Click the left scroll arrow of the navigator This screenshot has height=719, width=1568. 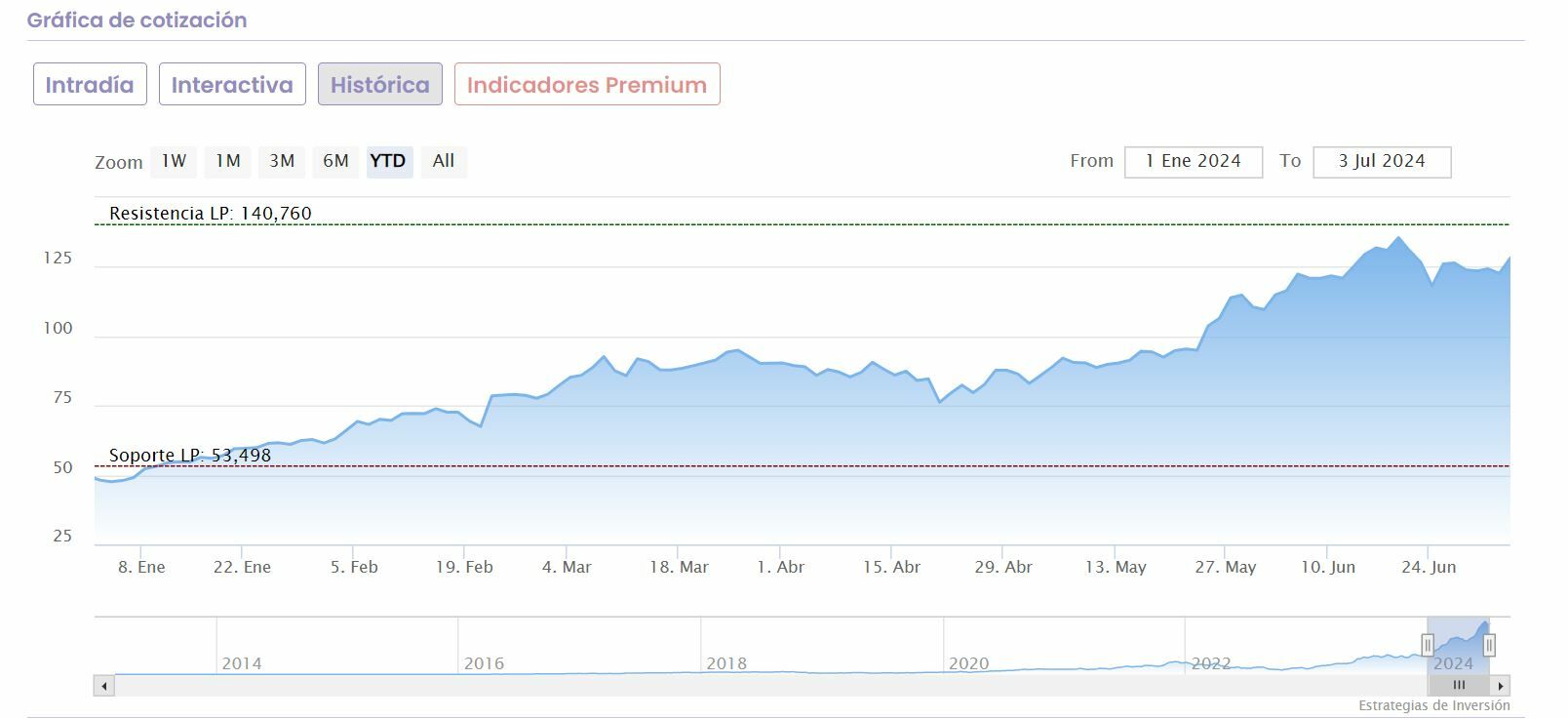click(x=103, y=686)
